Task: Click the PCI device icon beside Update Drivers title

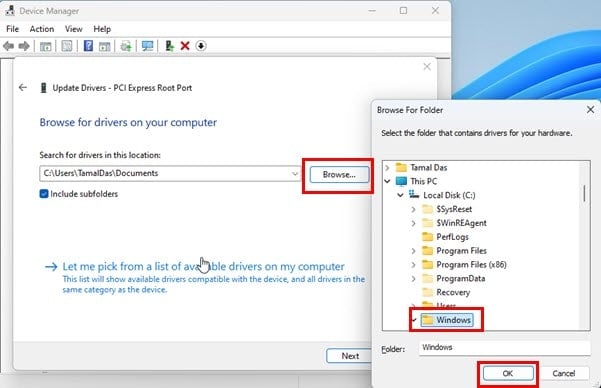Action: pos(43,88)
